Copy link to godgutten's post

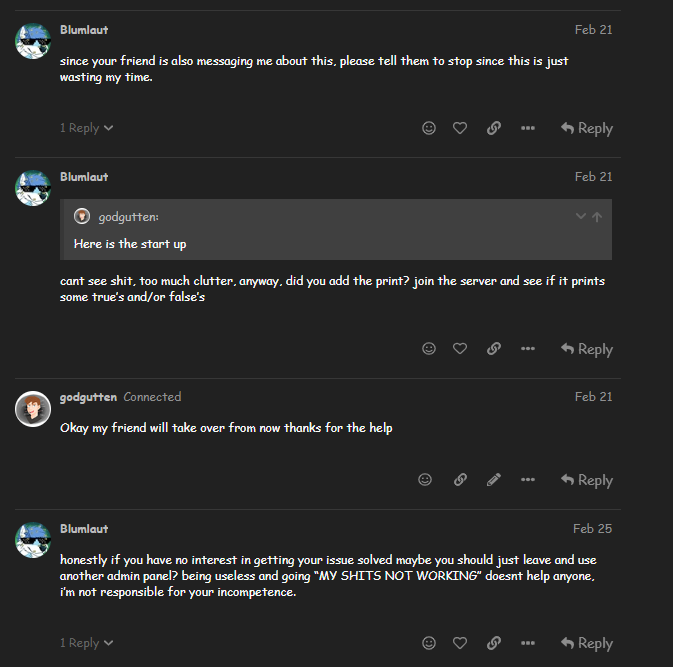[x=460, y=480]
